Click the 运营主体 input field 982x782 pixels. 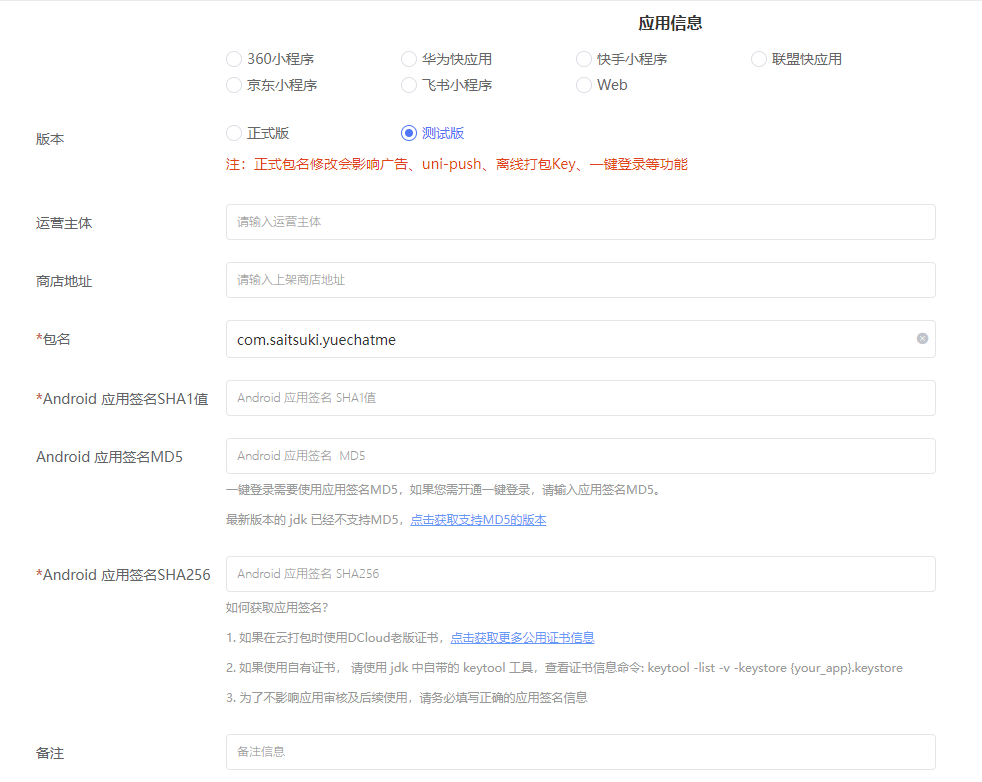580,222
